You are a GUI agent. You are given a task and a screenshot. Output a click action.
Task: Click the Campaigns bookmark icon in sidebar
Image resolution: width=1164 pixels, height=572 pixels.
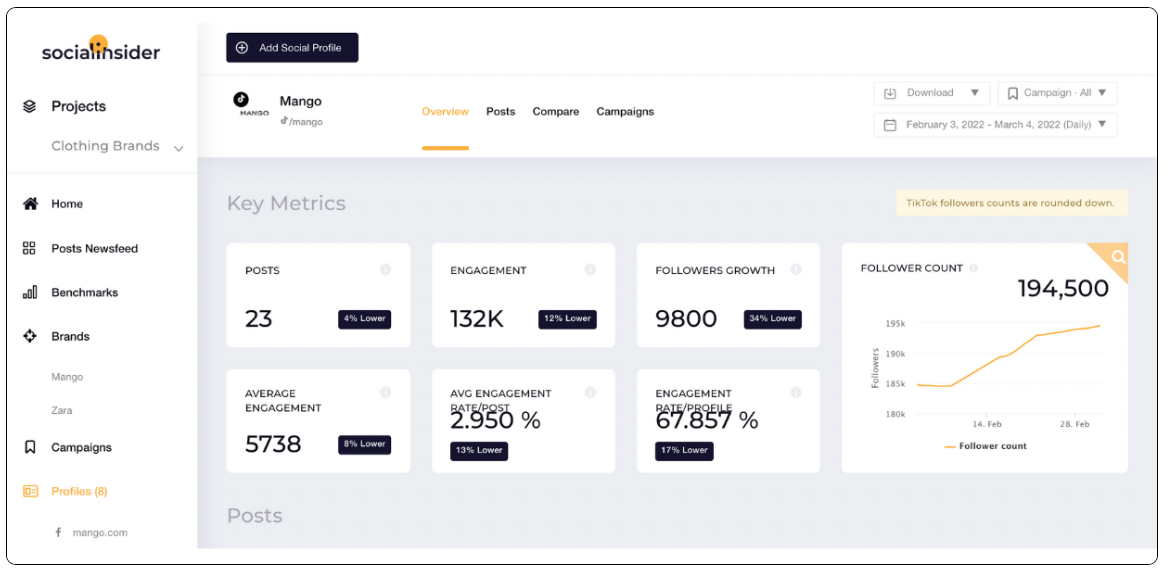[30, 447]
